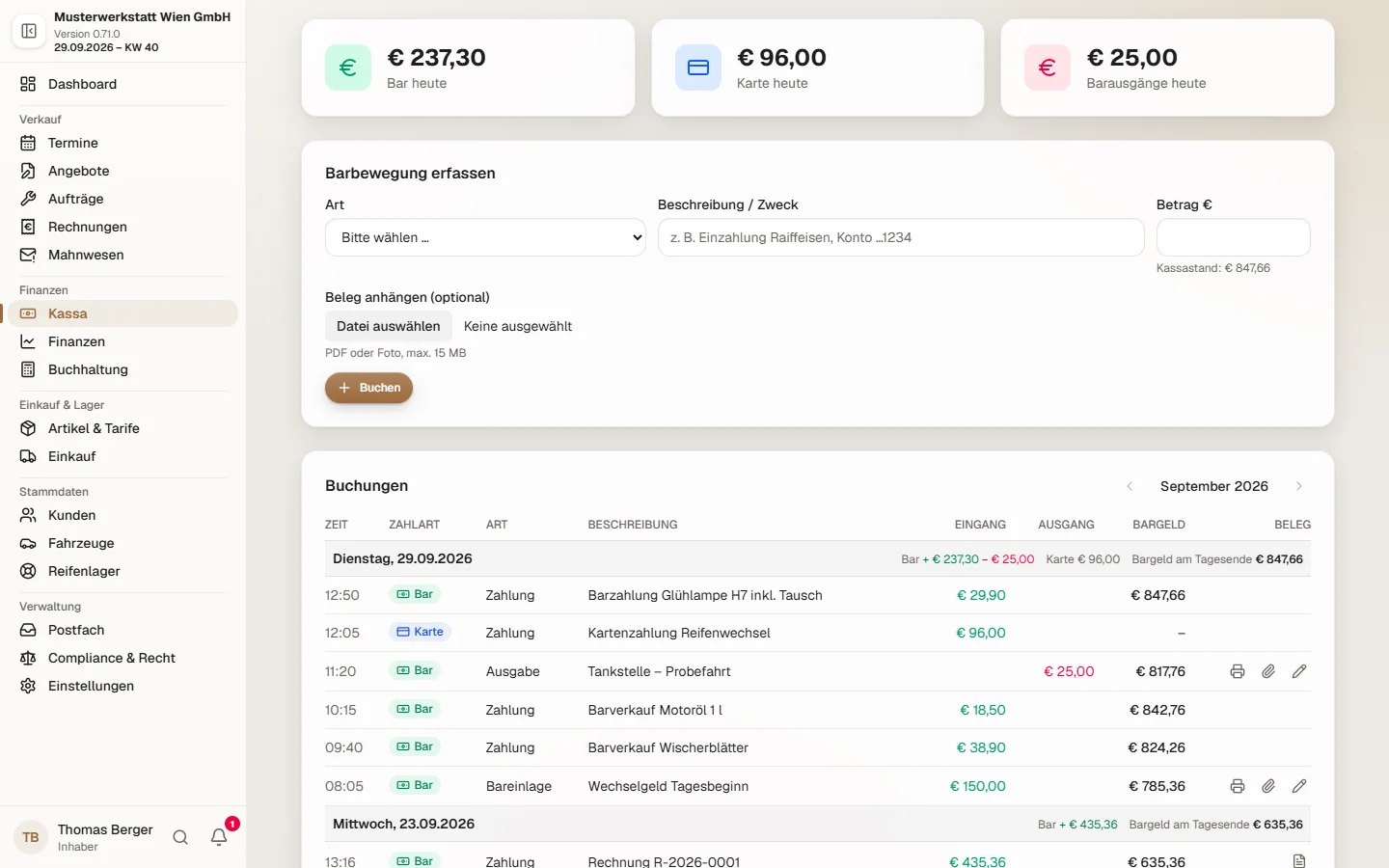Image resolution: width=1389 pixels, height=868 pixels.
Task: Click the Karte badge at 12:05
Action: coord(420,632)
